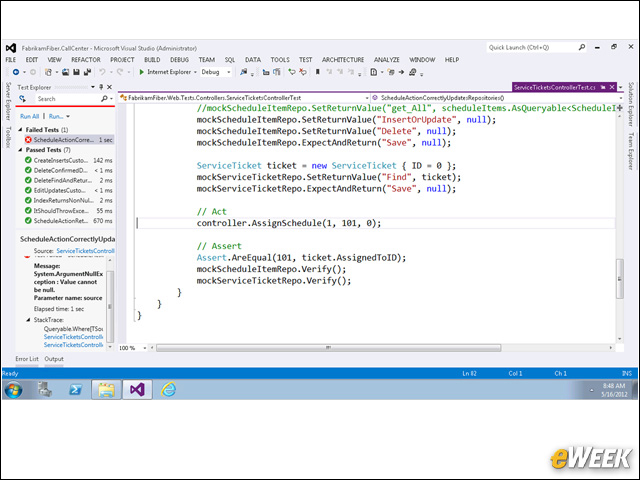The height and width of the screenshot is (480, 640).
Task: Click the last ServiceTicketsControll stack trace link
Action: tap(73, 345)
